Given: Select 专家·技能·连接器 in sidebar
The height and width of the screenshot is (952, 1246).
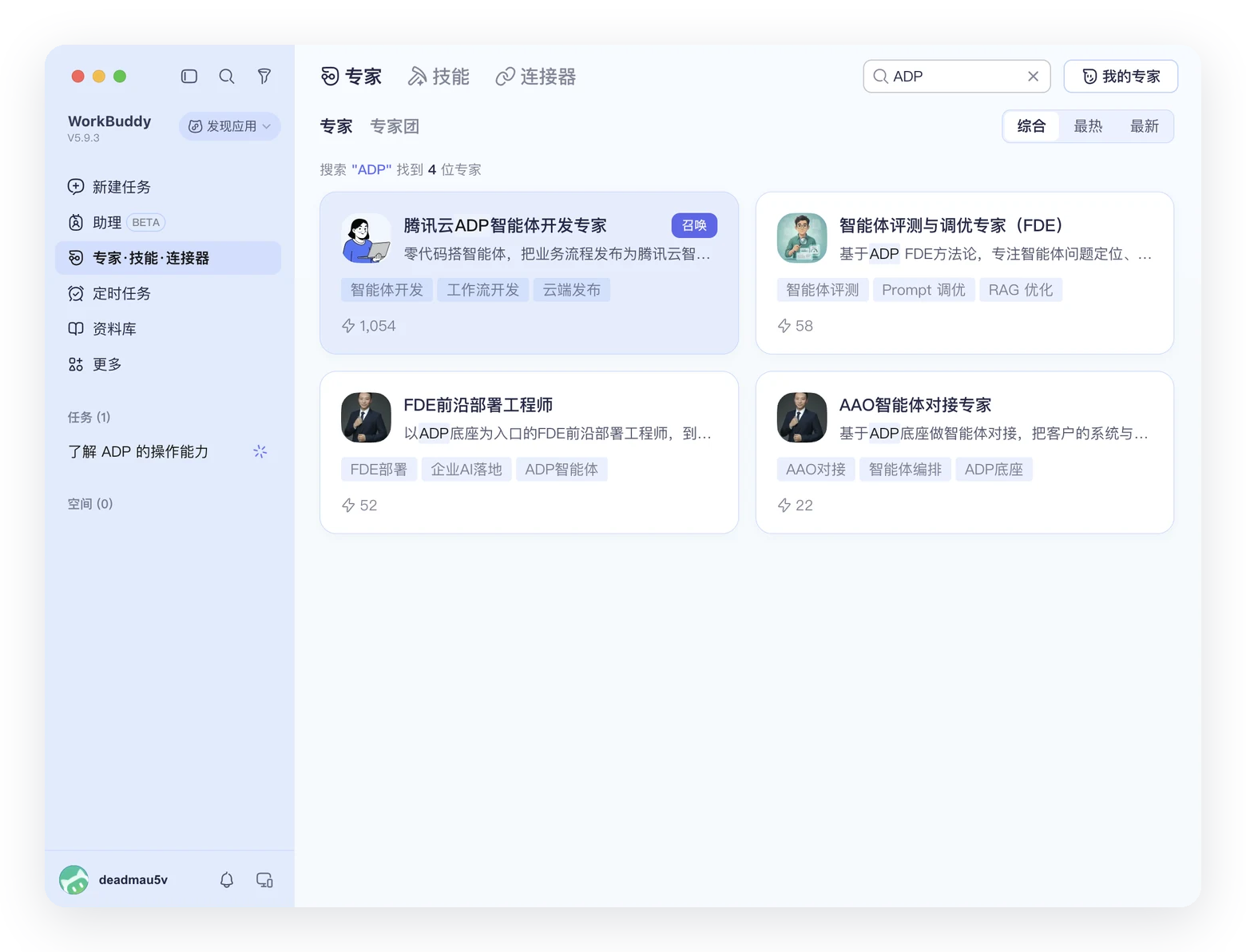Looking at the screenshot, I should pos(169,258).
